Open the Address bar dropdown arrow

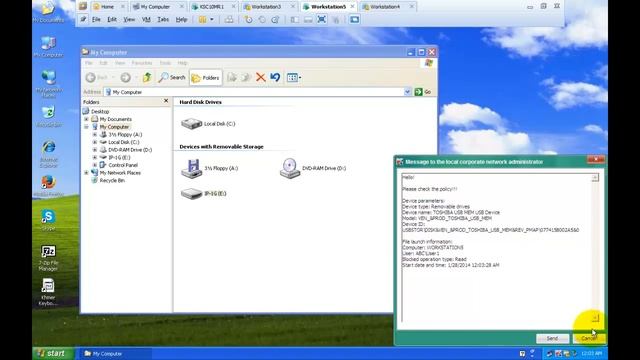pyautogui.click(x=407, y=92)
